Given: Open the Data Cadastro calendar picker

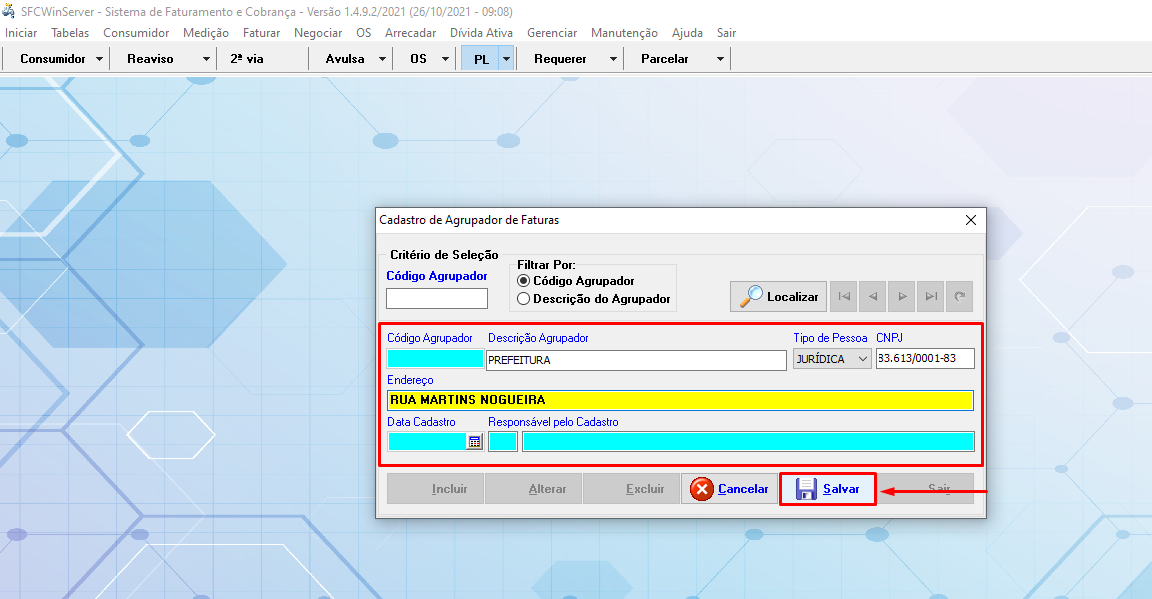Looking at the screenshot, I should coord(475,441).
